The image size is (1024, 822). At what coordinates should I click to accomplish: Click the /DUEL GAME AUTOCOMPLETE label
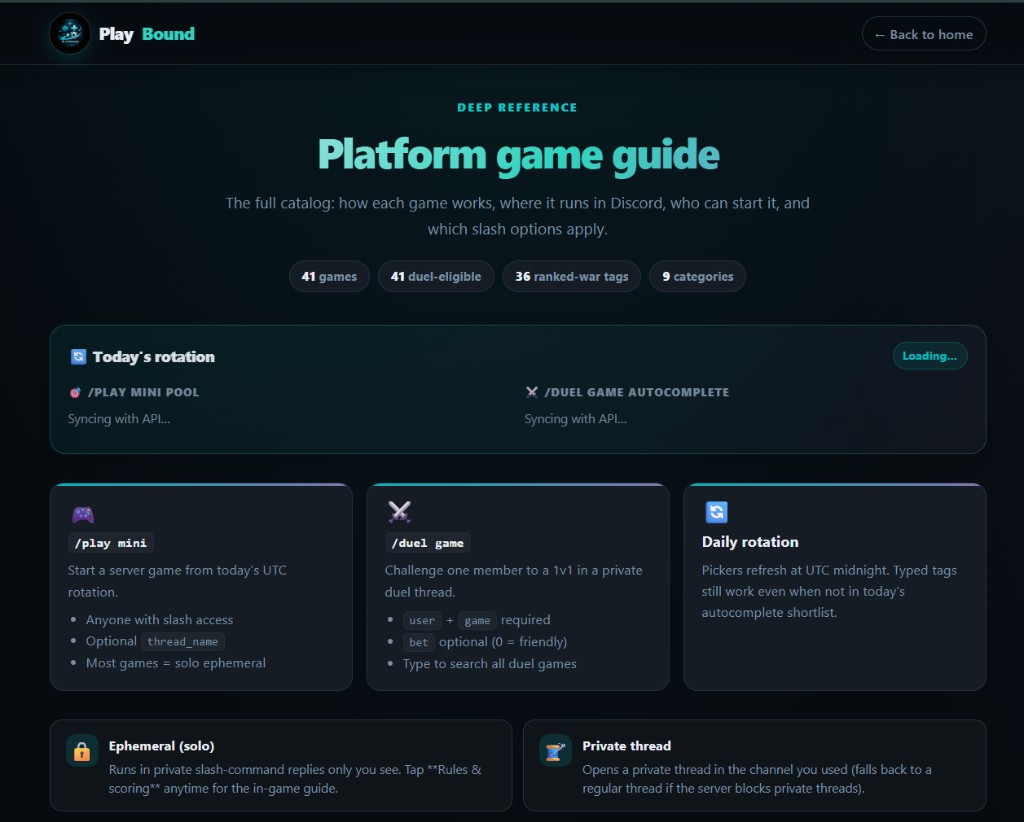point(637,392)
